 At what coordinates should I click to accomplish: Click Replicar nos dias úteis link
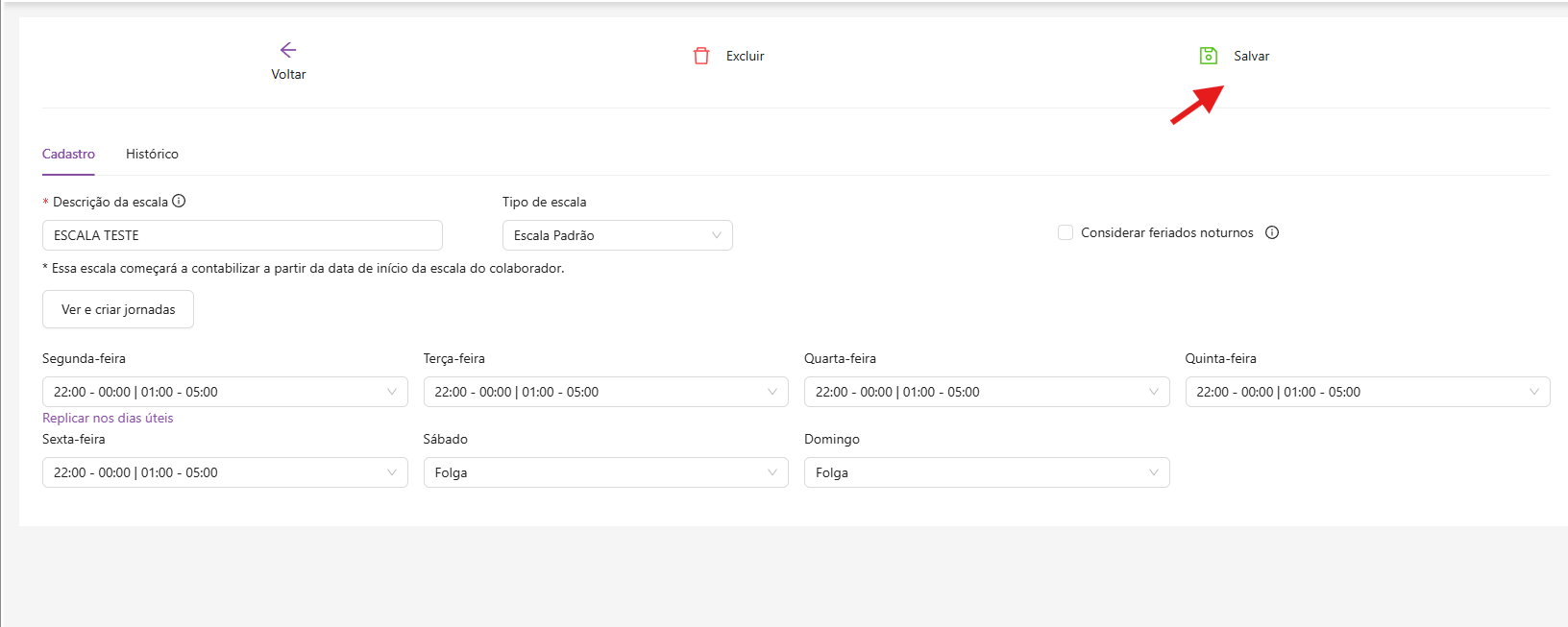[x=108, y=418]
